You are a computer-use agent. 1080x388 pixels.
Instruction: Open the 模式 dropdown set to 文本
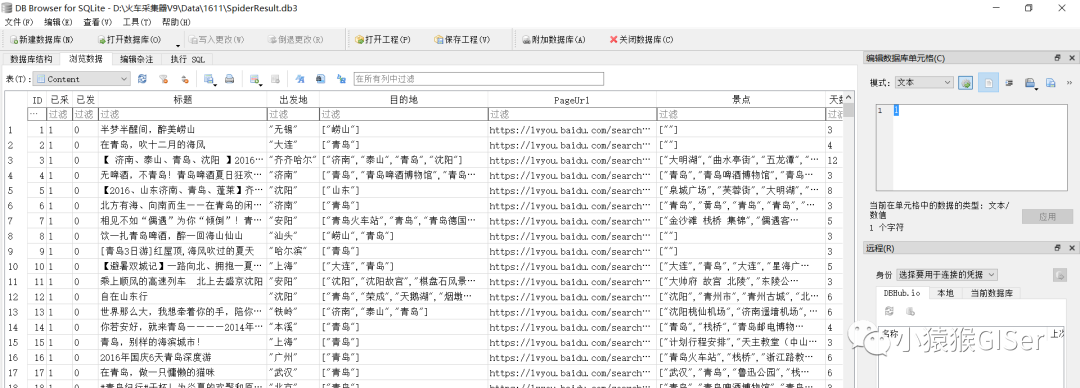point(924,82)
